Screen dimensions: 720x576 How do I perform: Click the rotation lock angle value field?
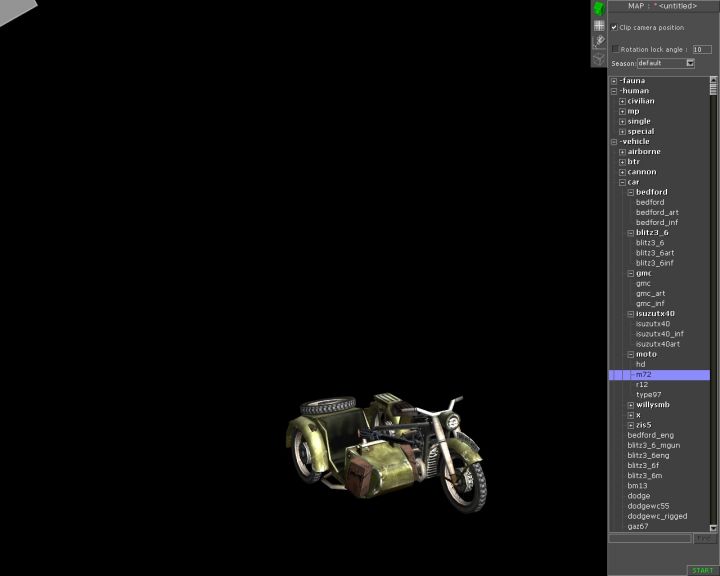[702, 49]
